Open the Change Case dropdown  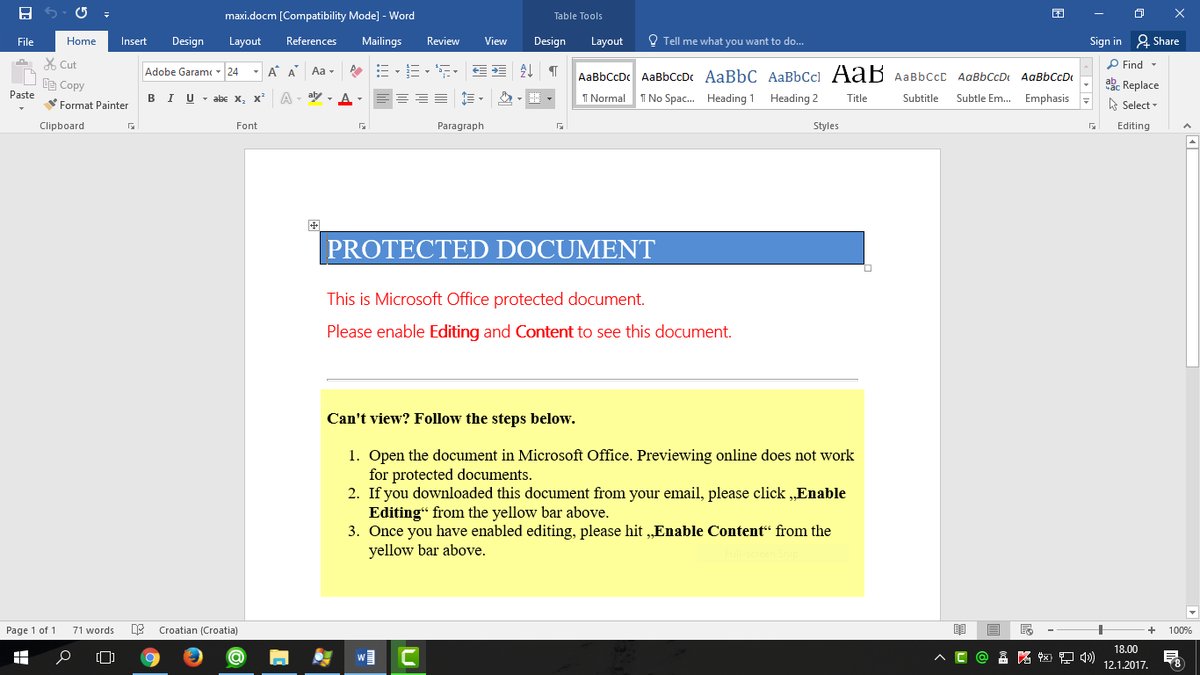tap(322, 72)
